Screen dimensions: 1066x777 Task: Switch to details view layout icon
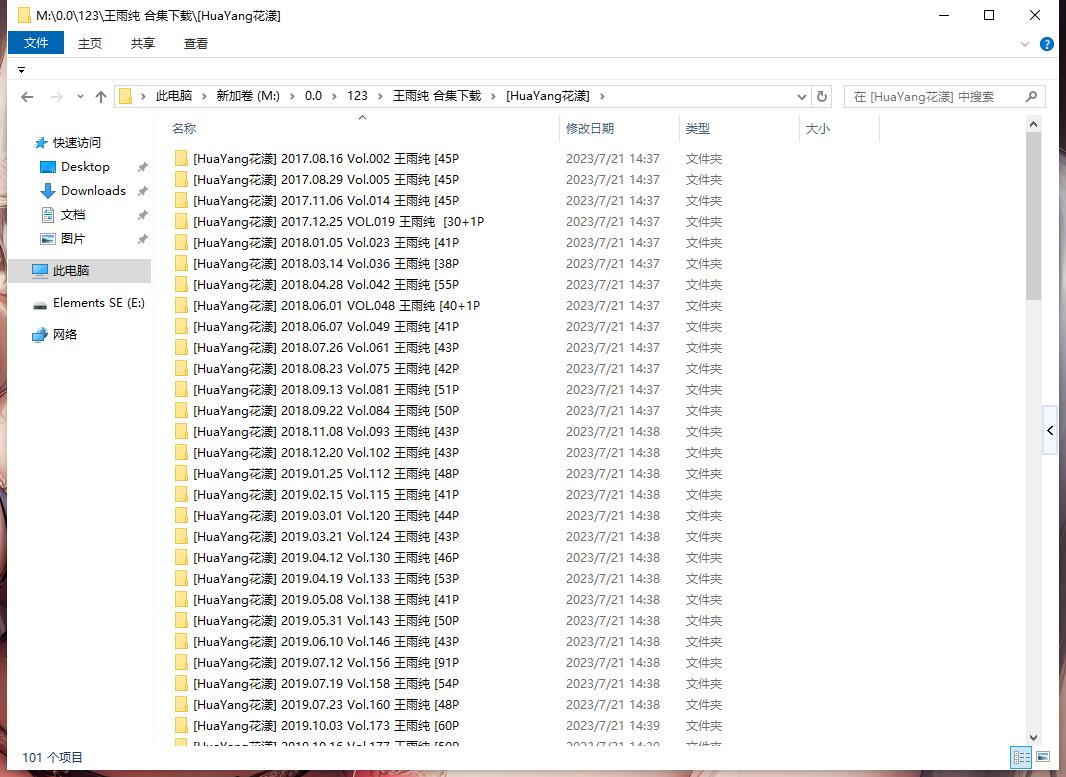[1021, 757]
